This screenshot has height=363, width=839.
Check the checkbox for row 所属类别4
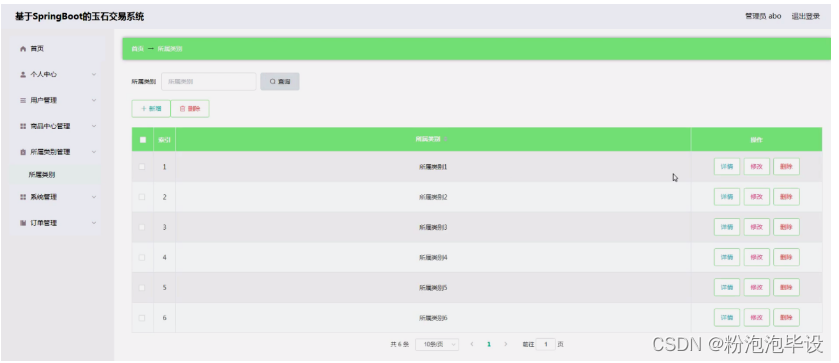coord(142,258)
